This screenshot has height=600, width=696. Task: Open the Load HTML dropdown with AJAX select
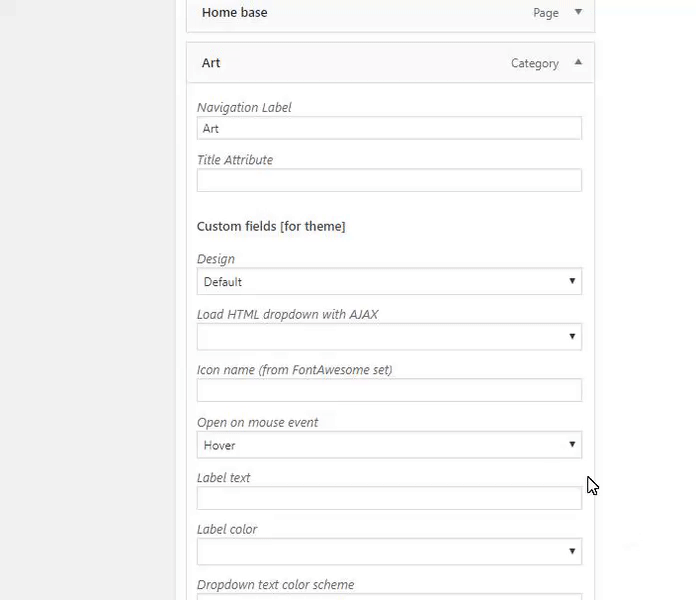tap(389, 336)
